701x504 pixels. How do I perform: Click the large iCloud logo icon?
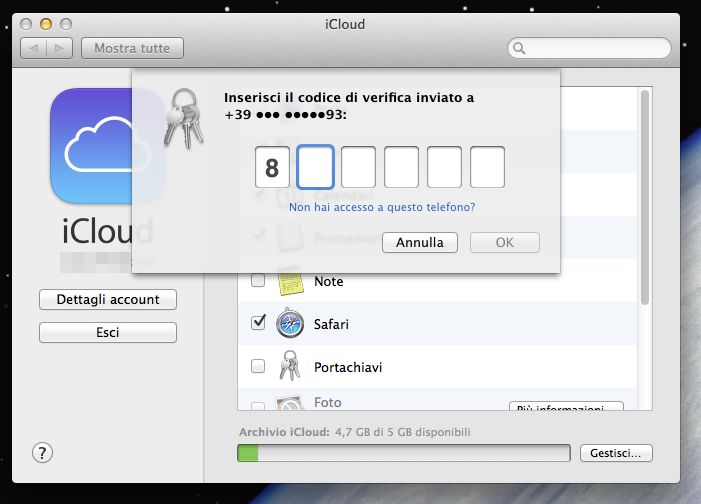click(x=108, y=146)
